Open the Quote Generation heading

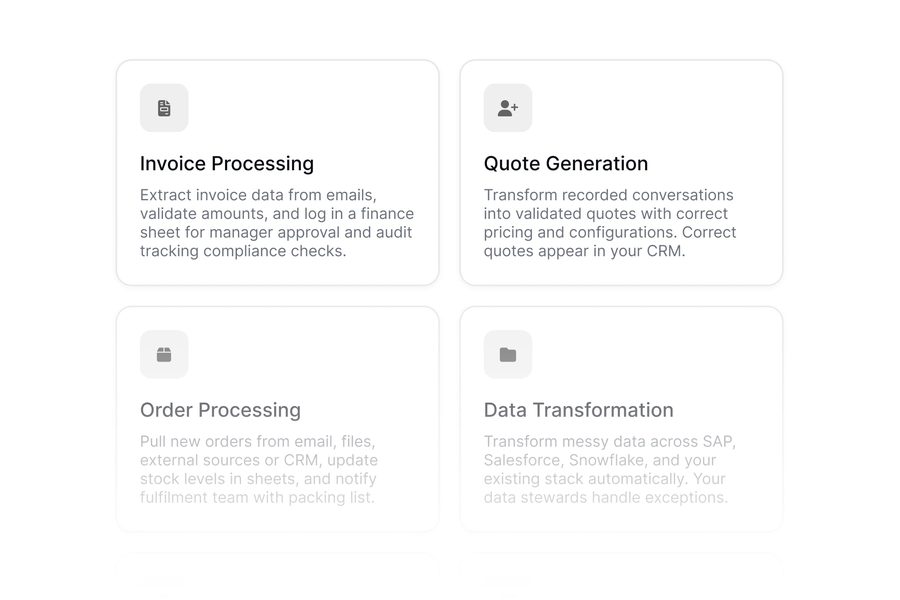tap(566, 164)
